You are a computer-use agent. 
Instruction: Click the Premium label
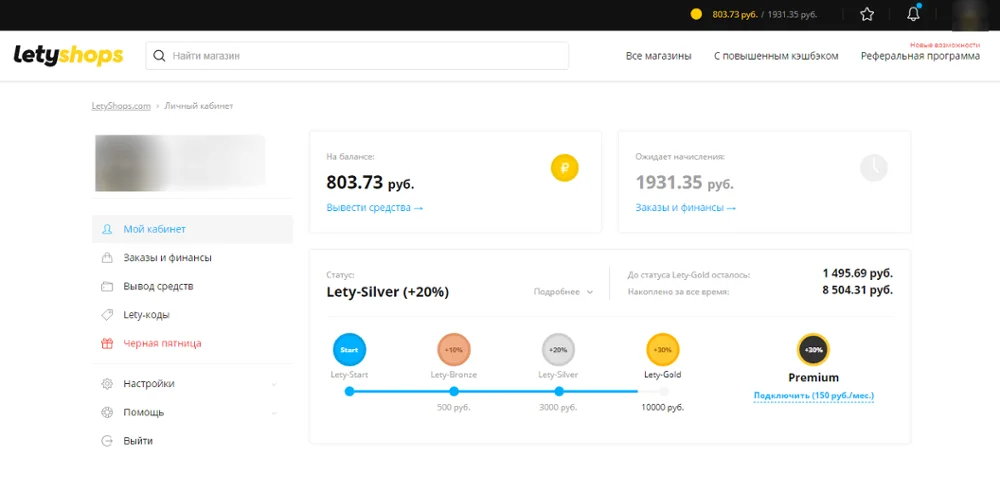pos(813,377)
